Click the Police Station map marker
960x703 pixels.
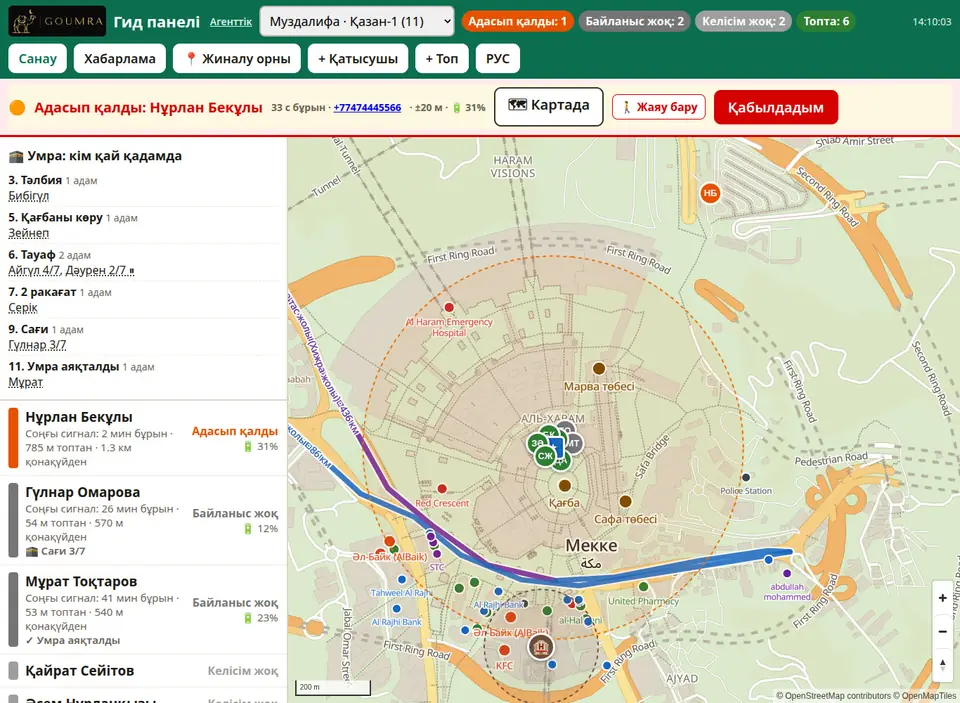click(746, 477)
